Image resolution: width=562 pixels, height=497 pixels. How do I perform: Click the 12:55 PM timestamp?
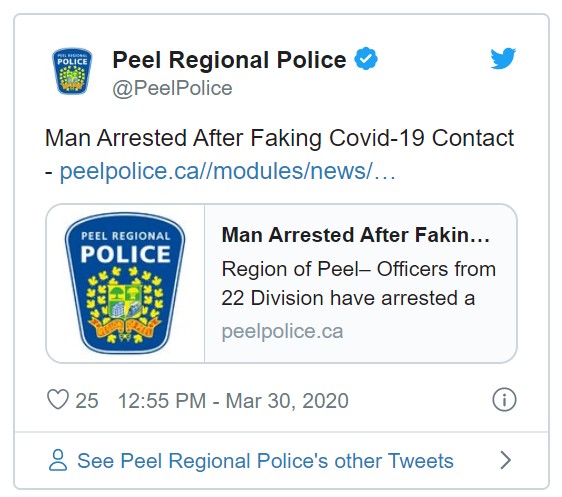pyautogui.click(x=162, y=401)
